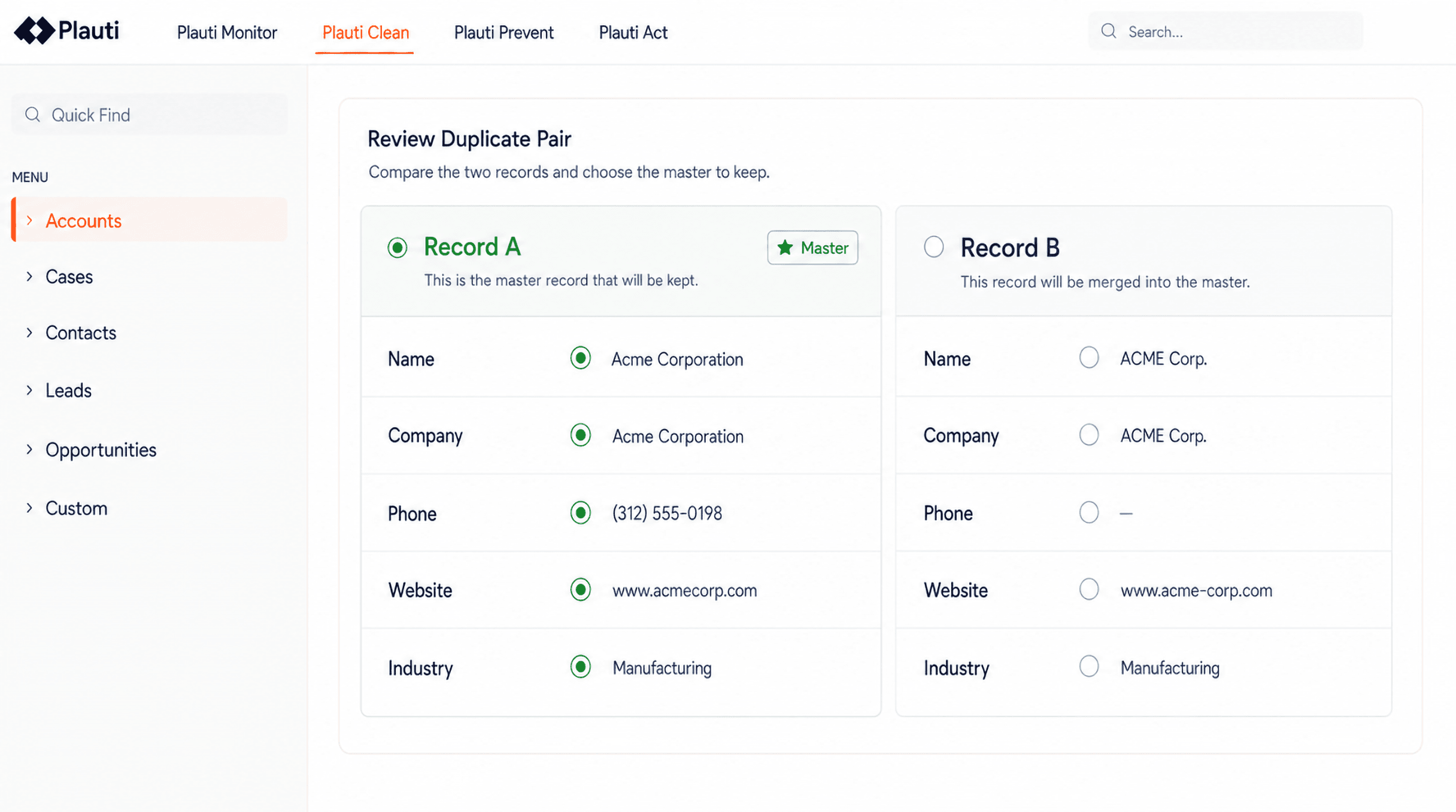Expand the Accounts chevron

29,221
